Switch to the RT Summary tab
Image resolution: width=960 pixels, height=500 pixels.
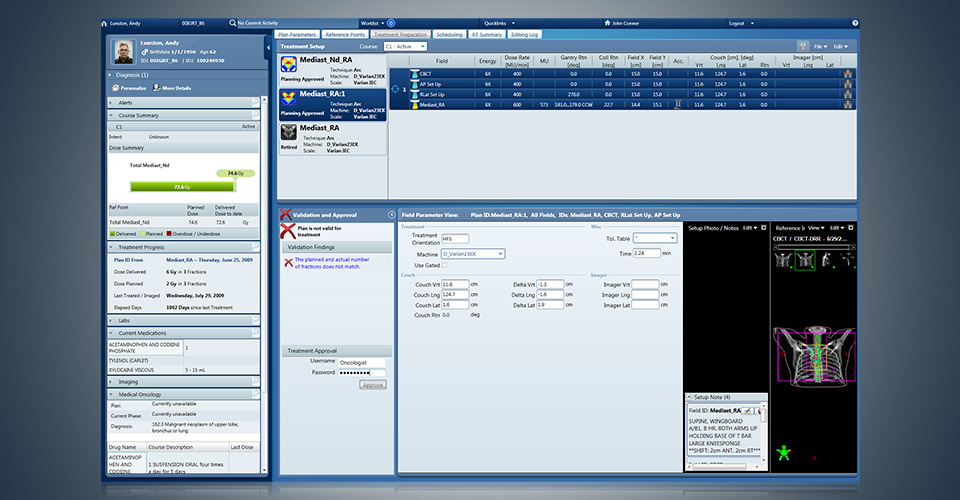[487, 34]
